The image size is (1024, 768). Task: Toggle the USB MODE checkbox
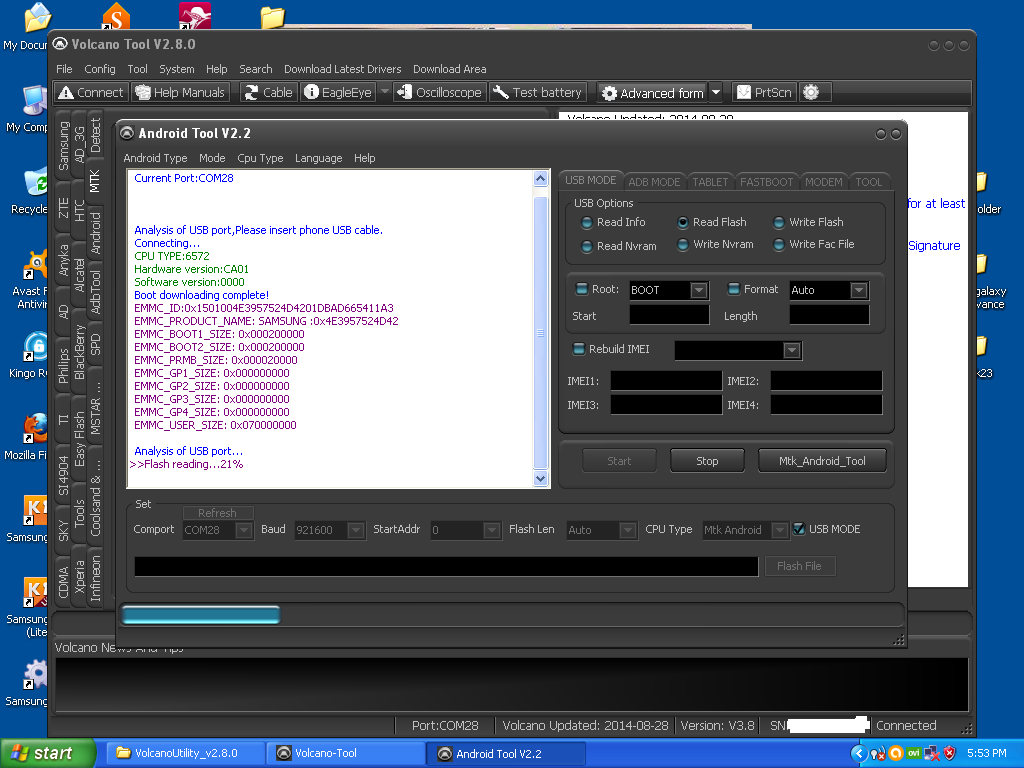click(x=799, y=529)
